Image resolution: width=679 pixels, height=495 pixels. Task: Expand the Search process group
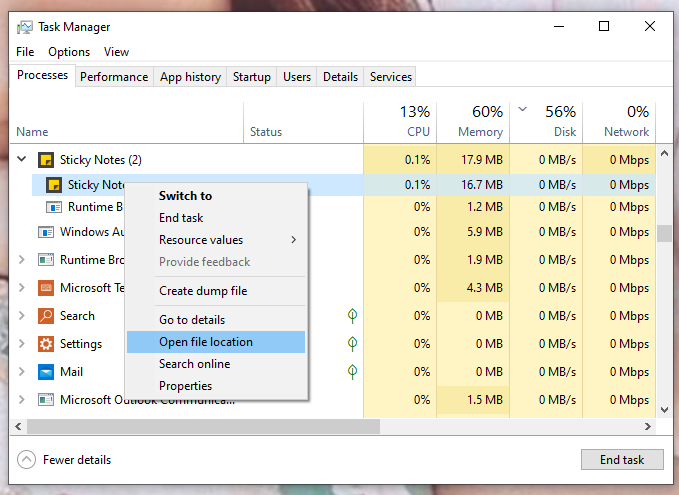pyautogui.click(x=22, y=315)
